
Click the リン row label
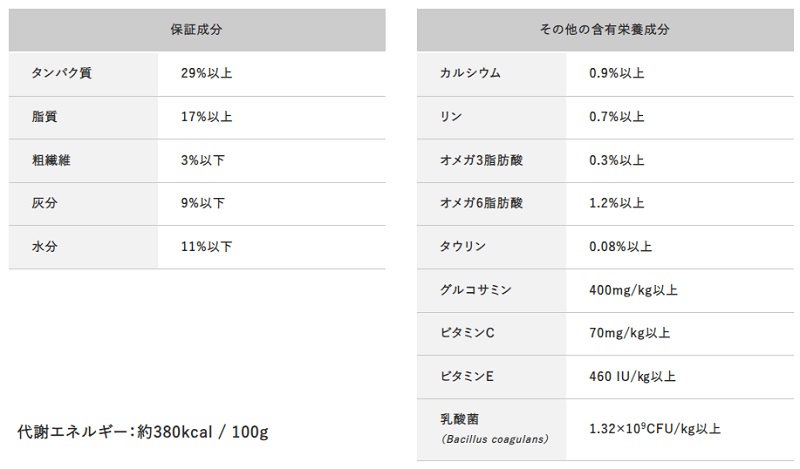451,116
